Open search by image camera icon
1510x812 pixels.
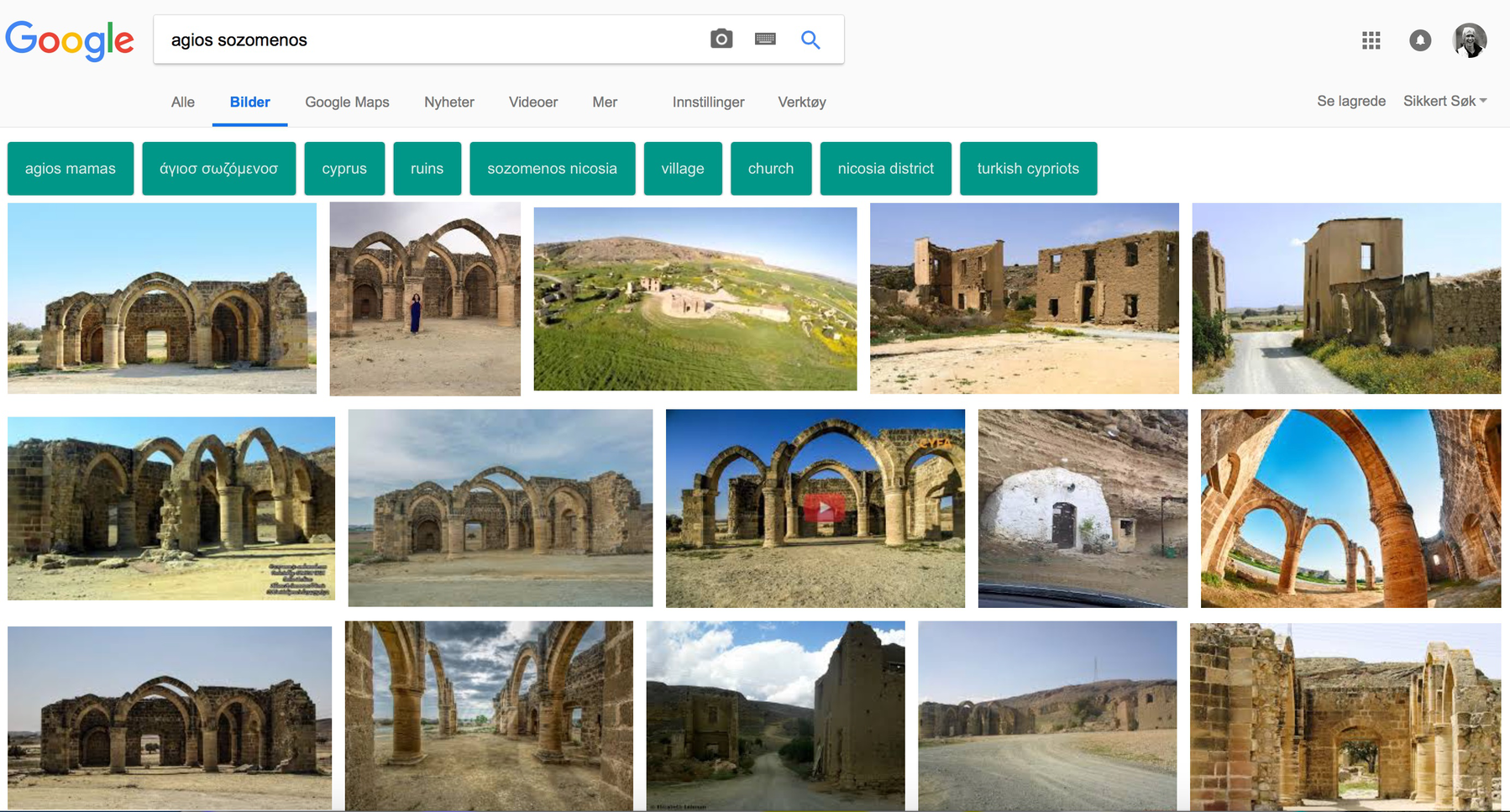[x=721, y=39]
